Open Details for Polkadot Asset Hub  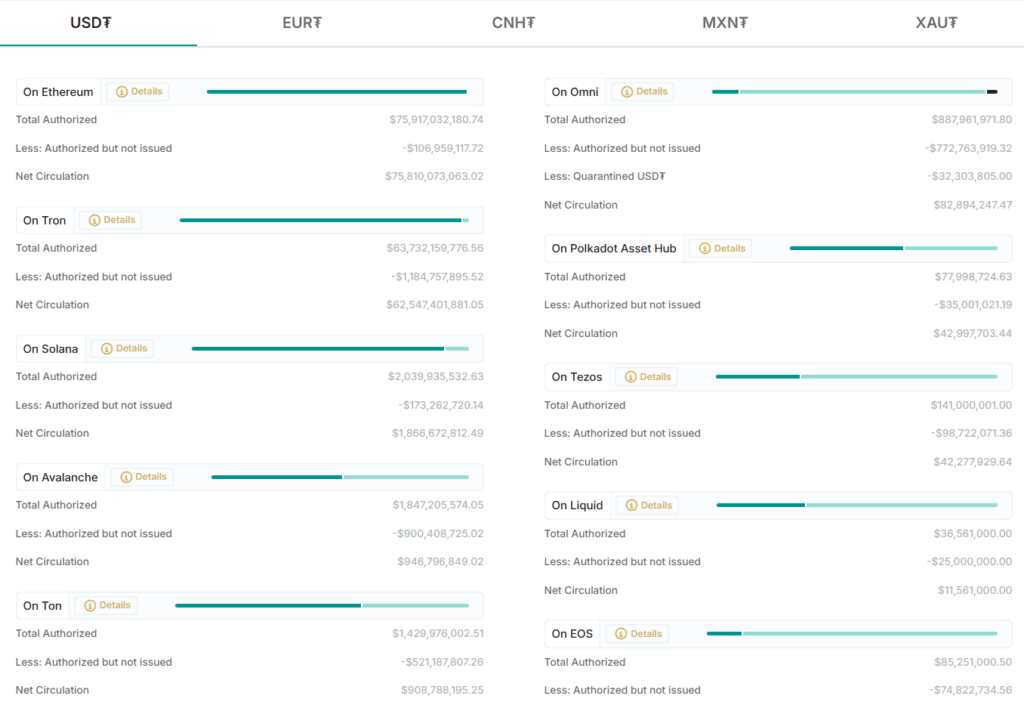721,248
